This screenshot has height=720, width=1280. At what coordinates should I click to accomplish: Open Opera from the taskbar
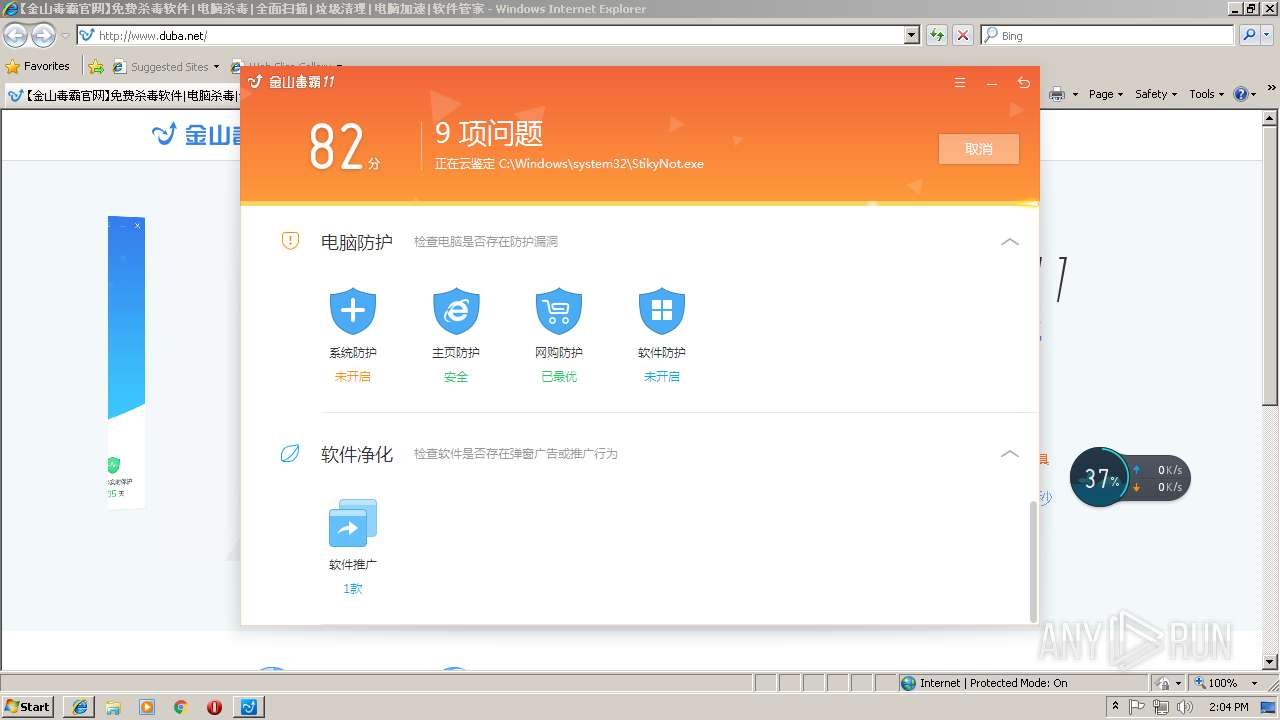coord(214,707)
